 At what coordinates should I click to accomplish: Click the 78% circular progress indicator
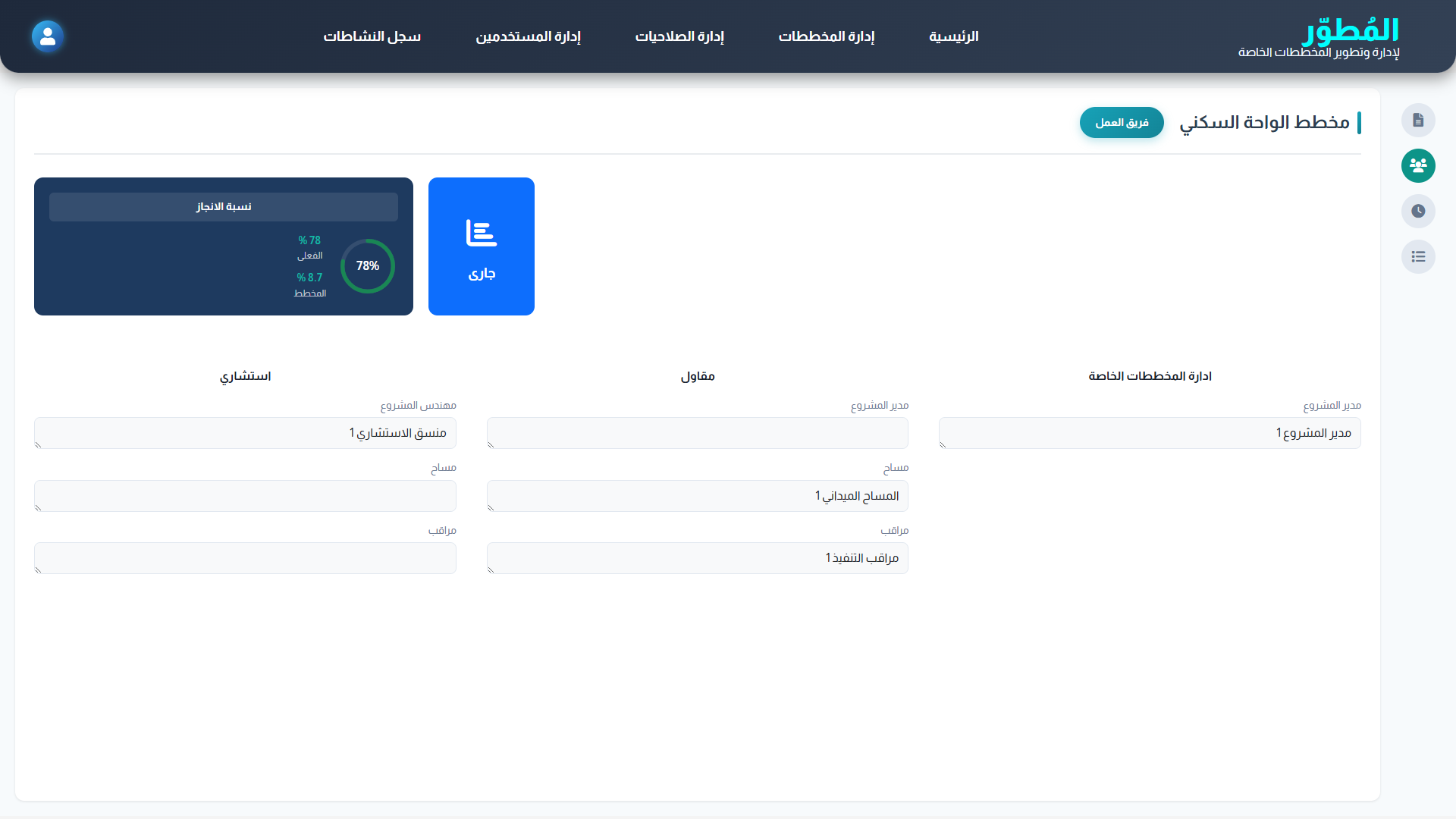[368, 266]
